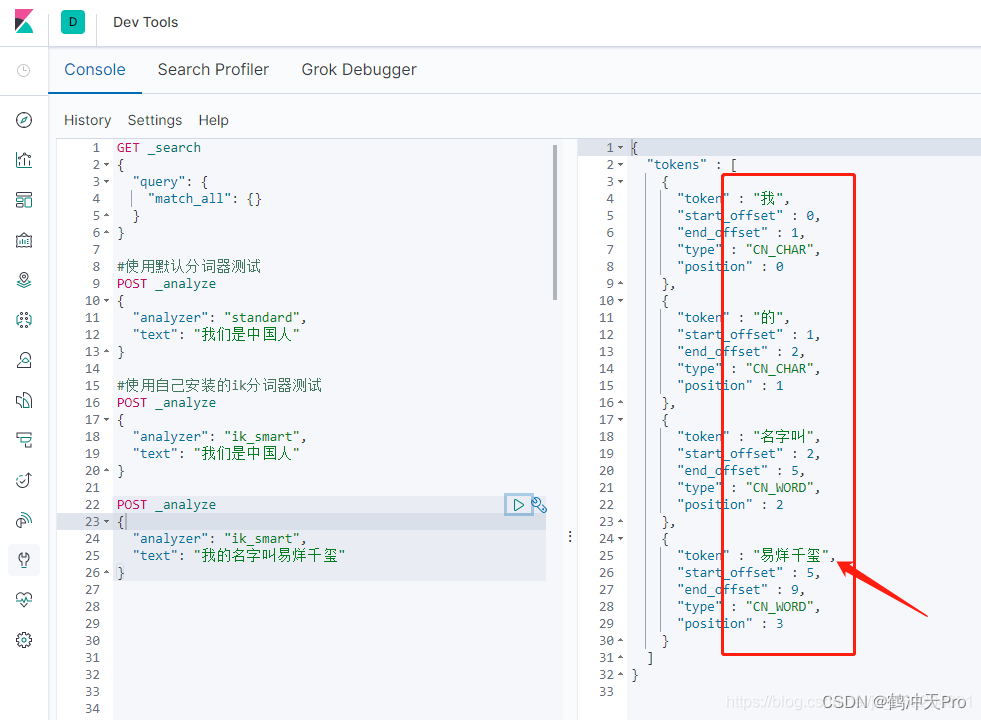This screenshot has height=720, width=981.
Task: Click the wrench icon next to play
Action: click(539, 505)
